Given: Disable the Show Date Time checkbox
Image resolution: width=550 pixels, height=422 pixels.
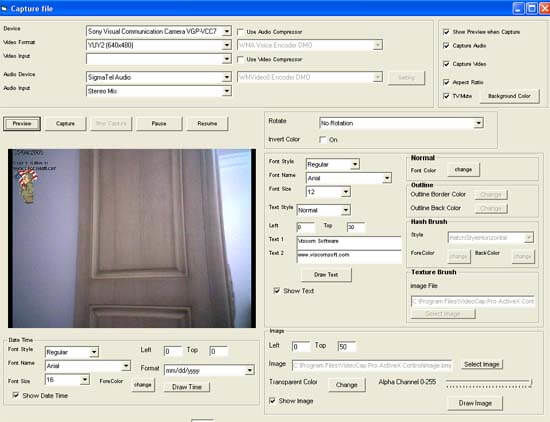Looking at the screenshot, I should (16, 395).
